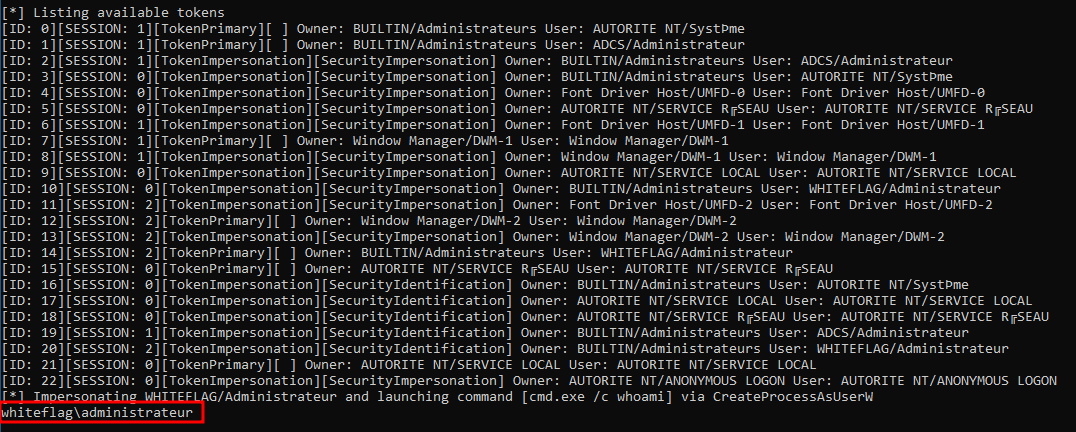Click token ID 7 Window Manager/DWM-1 primary line

(365, 140)
